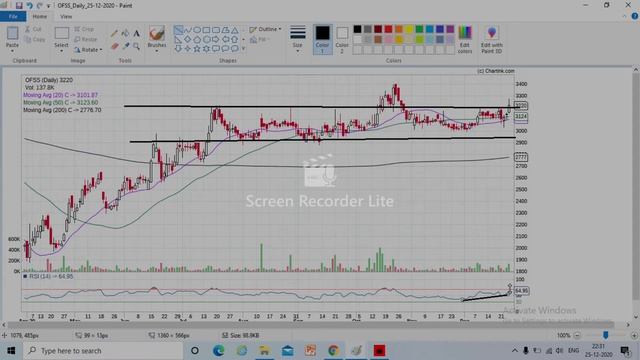Select the Text tool
This screenshot has height=360, width=640.
[x=136, y=33]
